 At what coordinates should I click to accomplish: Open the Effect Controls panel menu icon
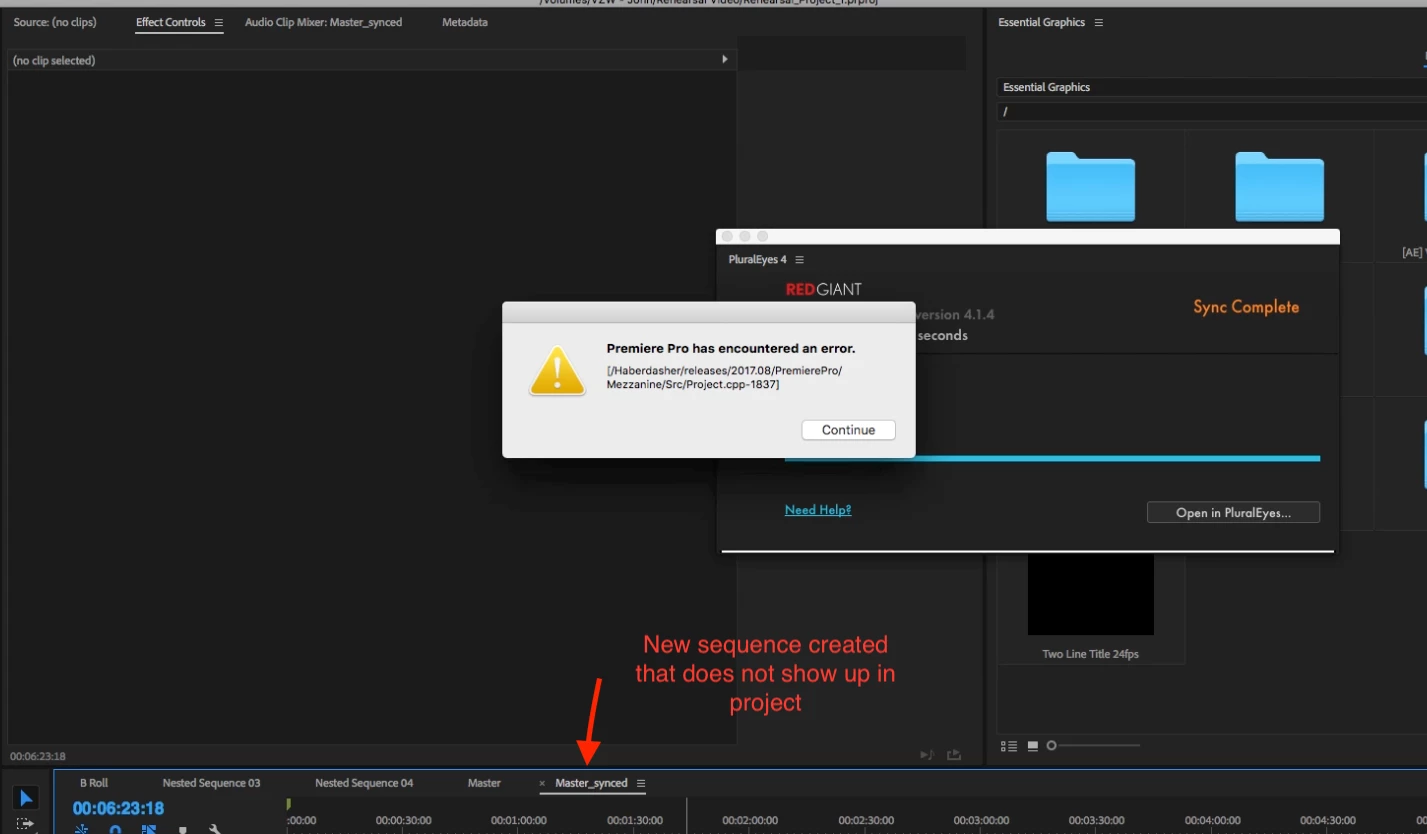pyautogui.click(x=218, y=22)
